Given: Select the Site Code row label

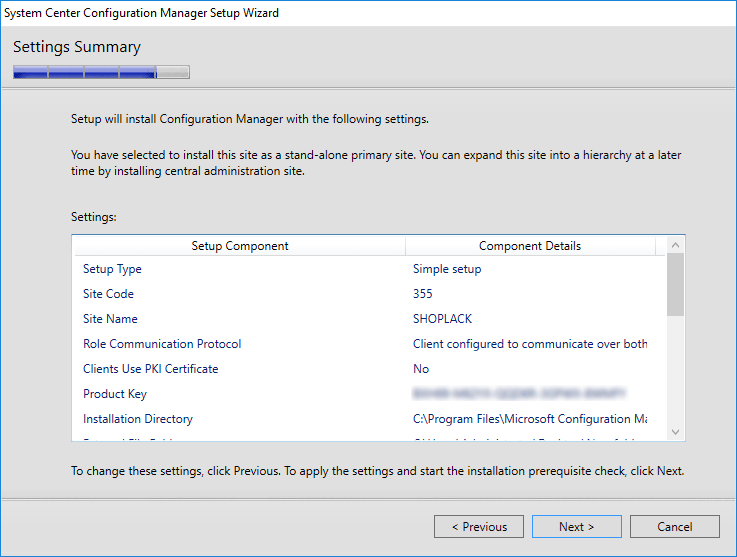Looking at the screenshot, I should coord(109,294).
